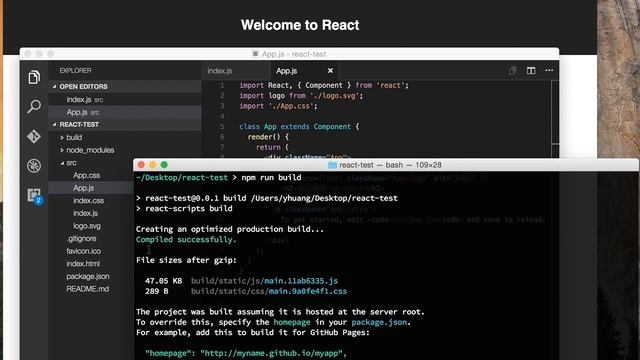Open index.html in the file tree
Image resolution: width=640 pixels, height=360 pixels.
click(83, 264)
